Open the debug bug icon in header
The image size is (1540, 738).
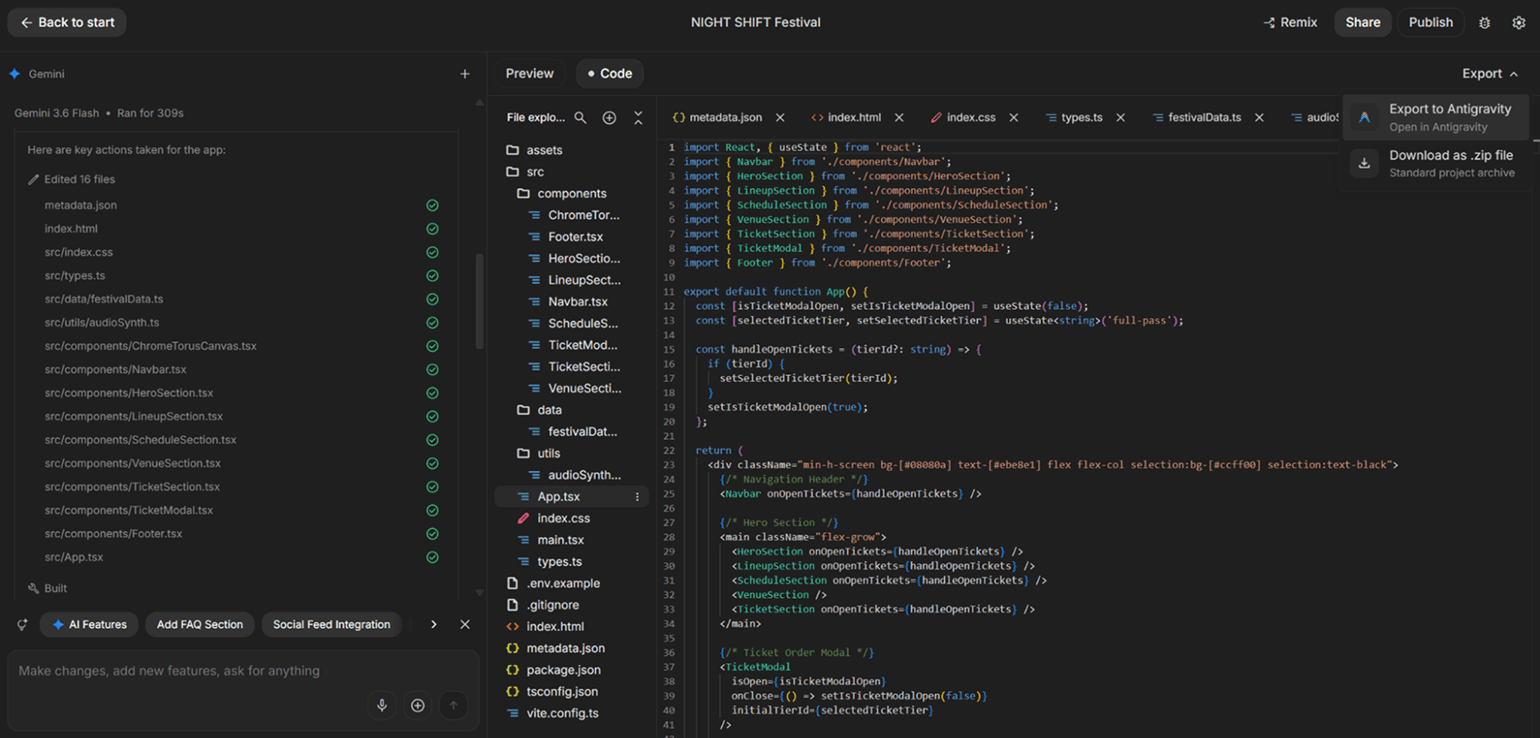1484,23
